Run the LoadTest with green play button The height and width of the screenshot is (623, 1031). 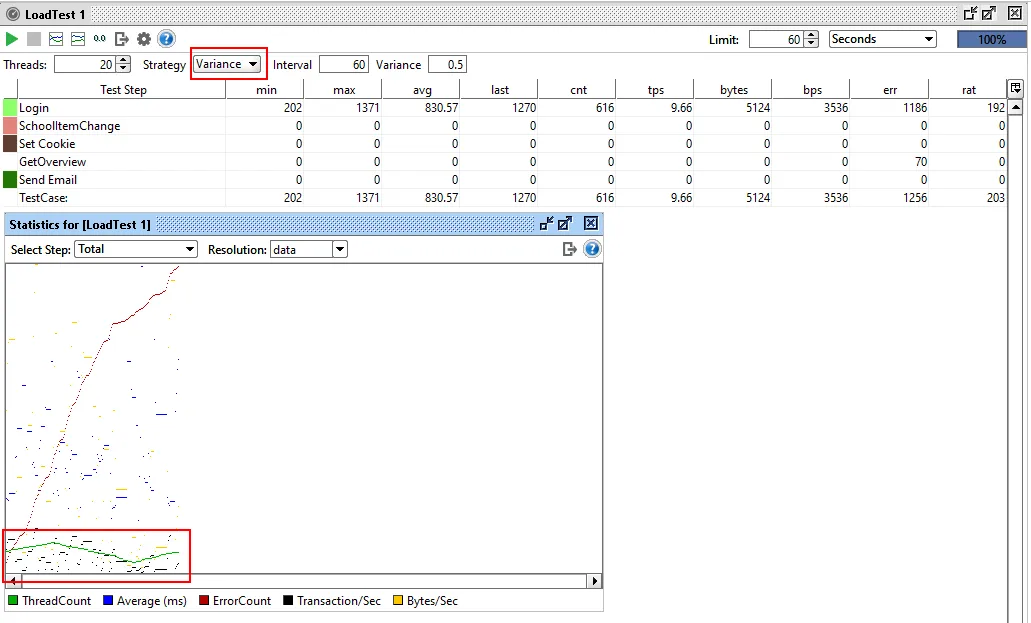pos(12,39)
